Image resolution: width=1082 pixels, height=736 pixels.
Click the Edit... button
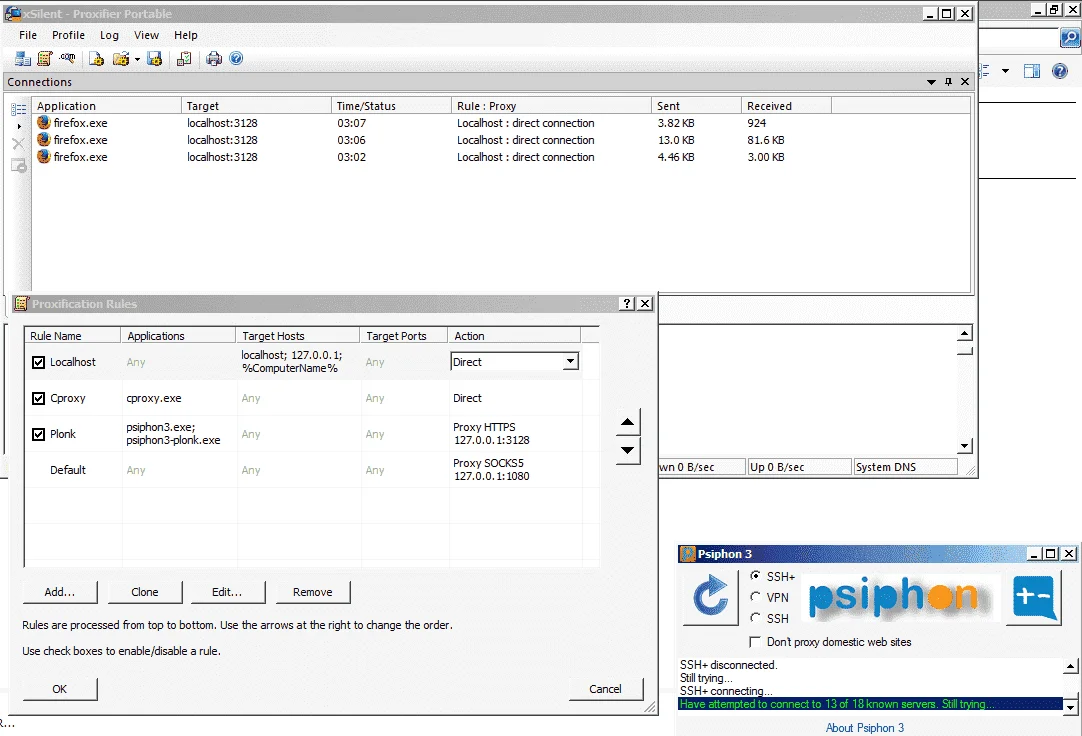227,592
